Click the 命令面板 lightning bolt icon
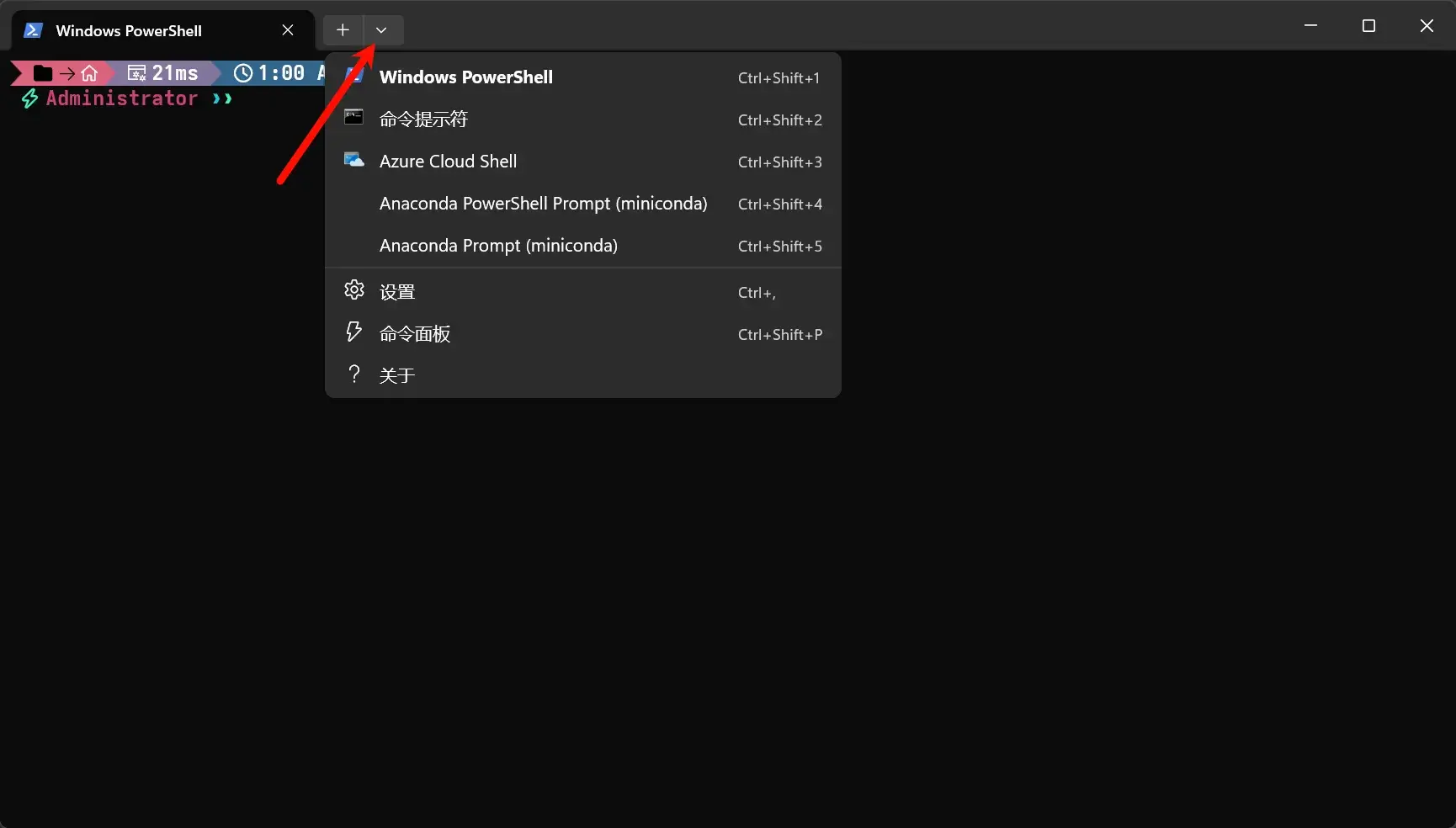 [x=354, y=332]
